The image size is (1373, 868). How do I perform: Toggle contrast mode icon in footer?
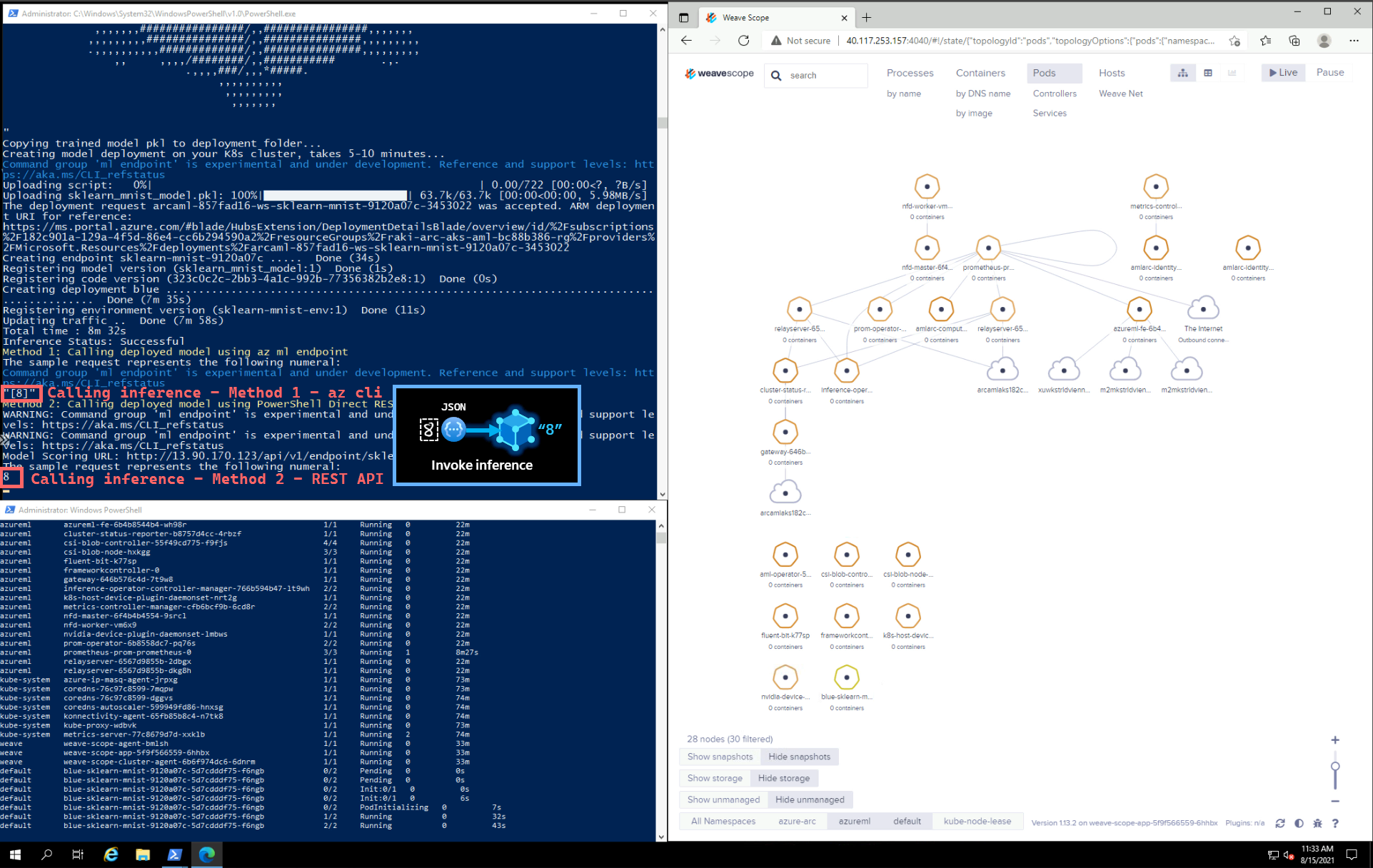coord(1299,823)
